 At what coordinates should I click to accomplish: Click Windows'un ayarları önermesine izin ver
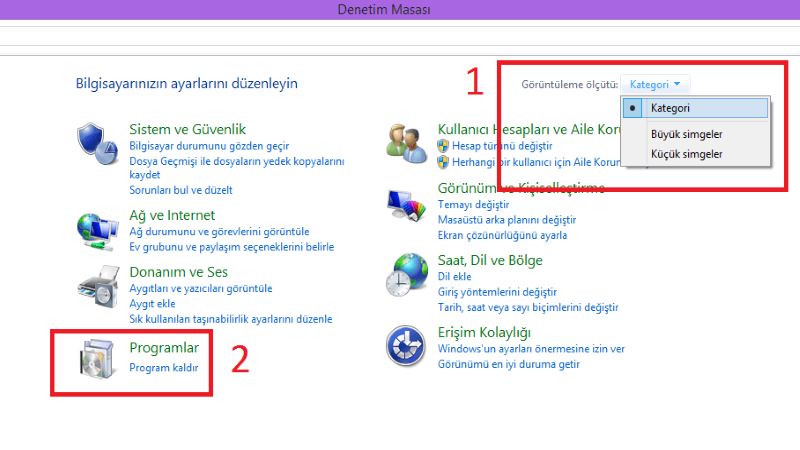(x=531, y=349)
